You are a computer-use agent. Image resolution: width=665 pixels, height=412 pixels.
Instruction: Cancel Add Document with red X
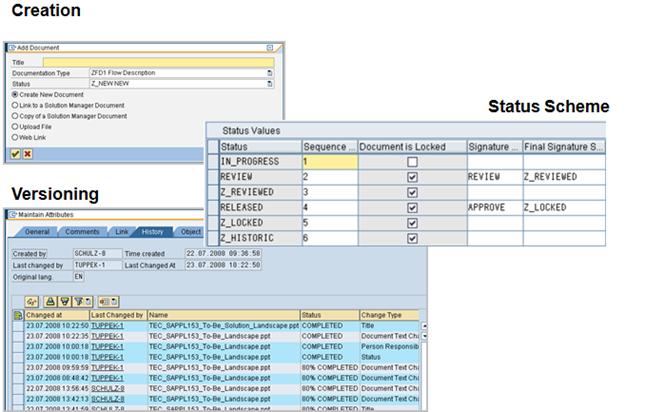28,154
